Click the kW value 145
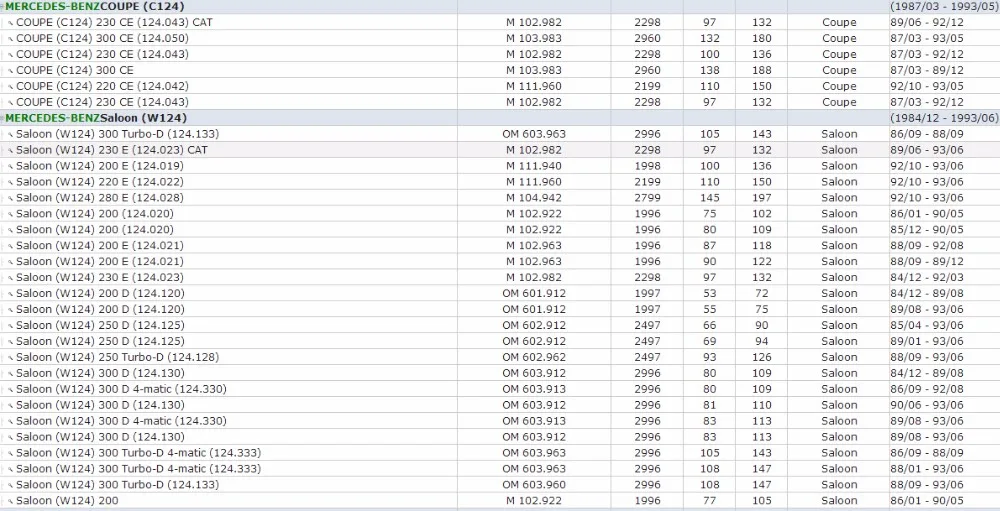 coord(710,198)
